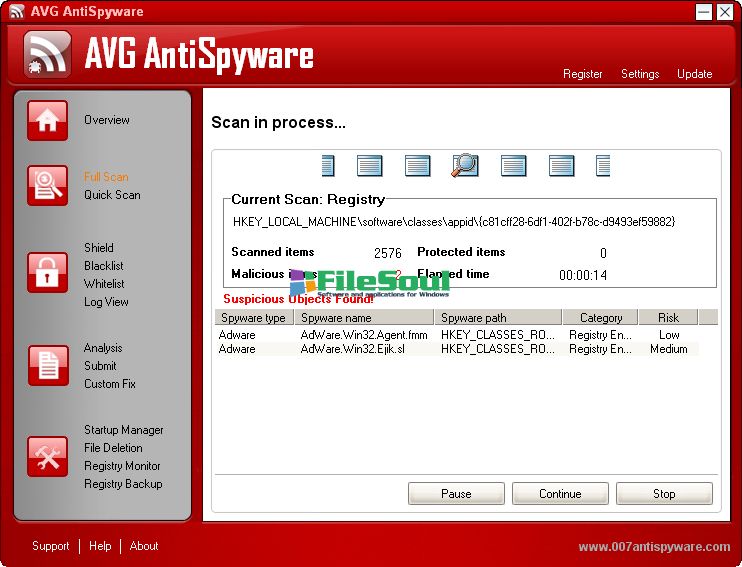Click the document Analysis icon
The image size is (742, 567).
pyautogui.click(x=47, y=365)
